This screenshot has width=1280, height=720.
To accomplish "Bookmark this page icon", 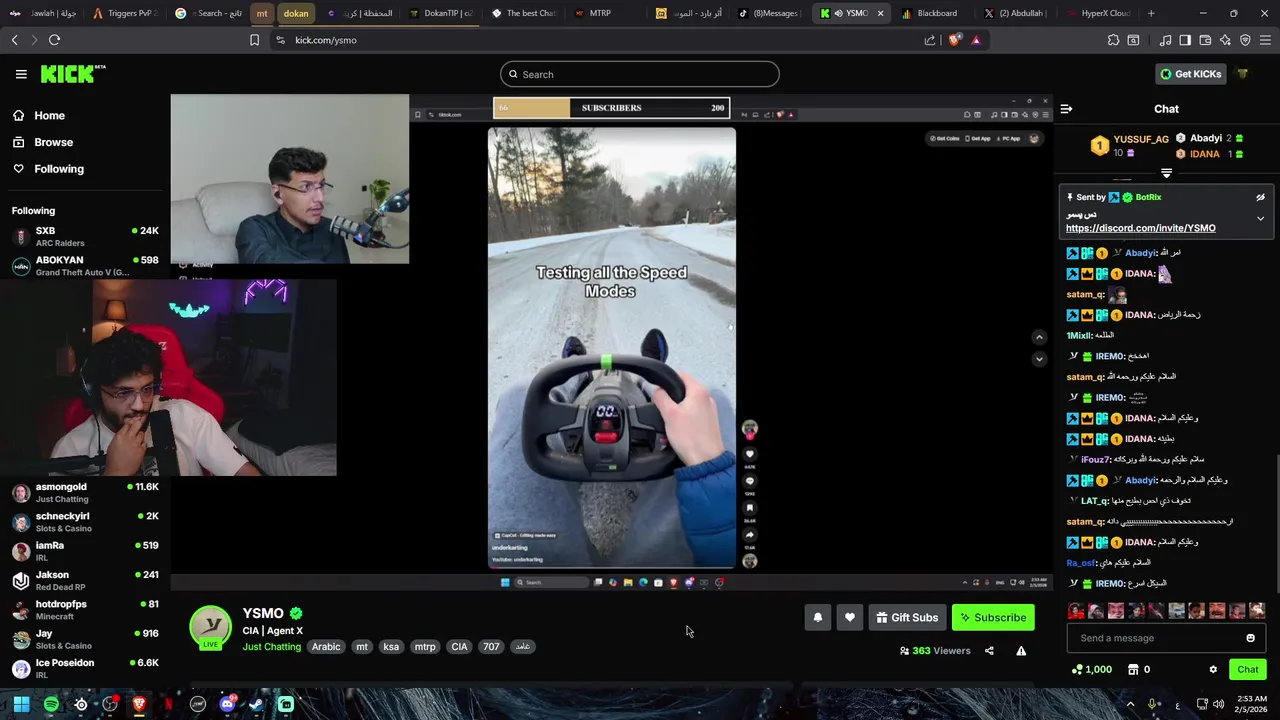I will [254, 40].
